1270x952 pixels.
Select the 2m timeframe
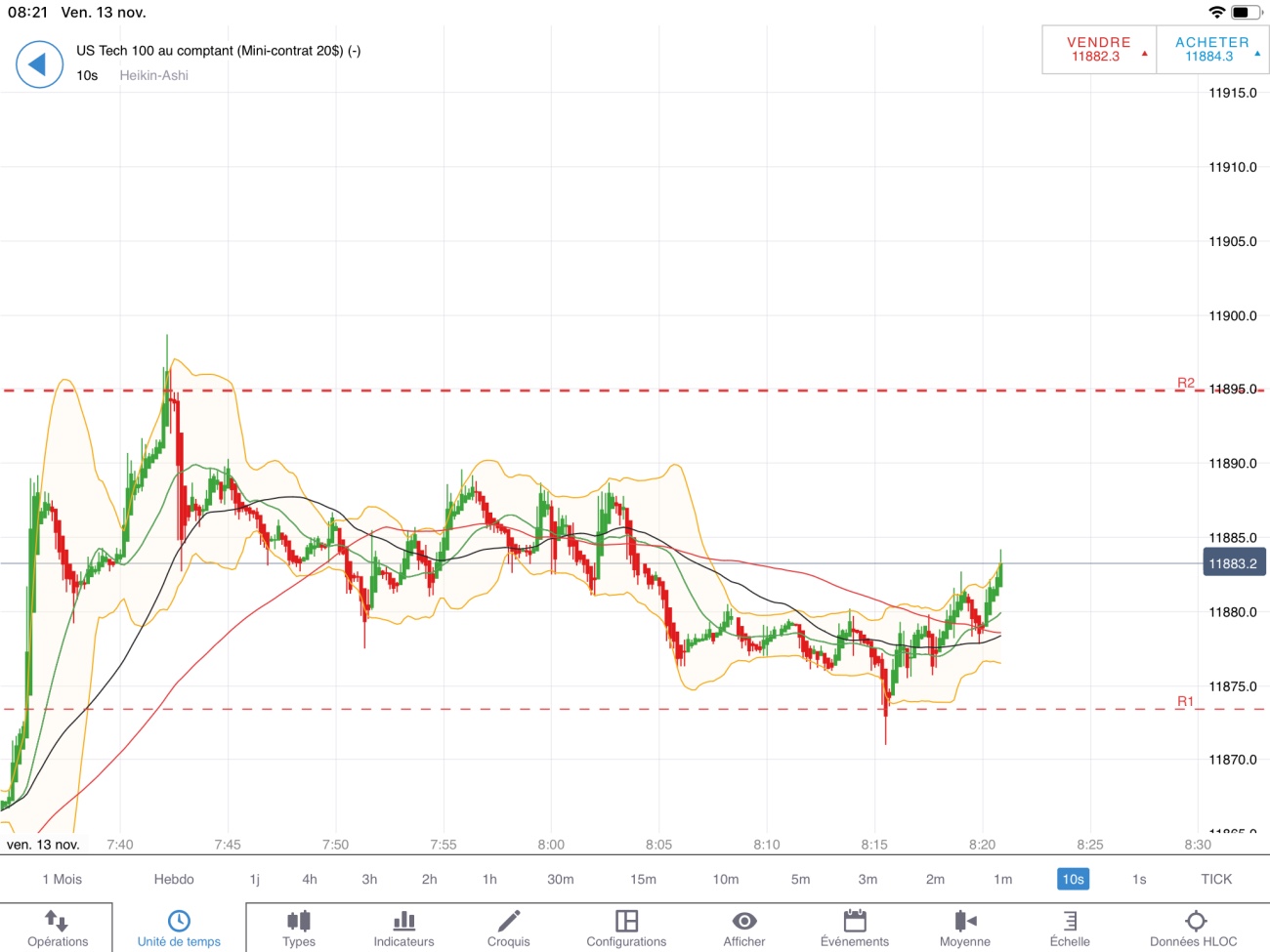(x=935, y=879)
